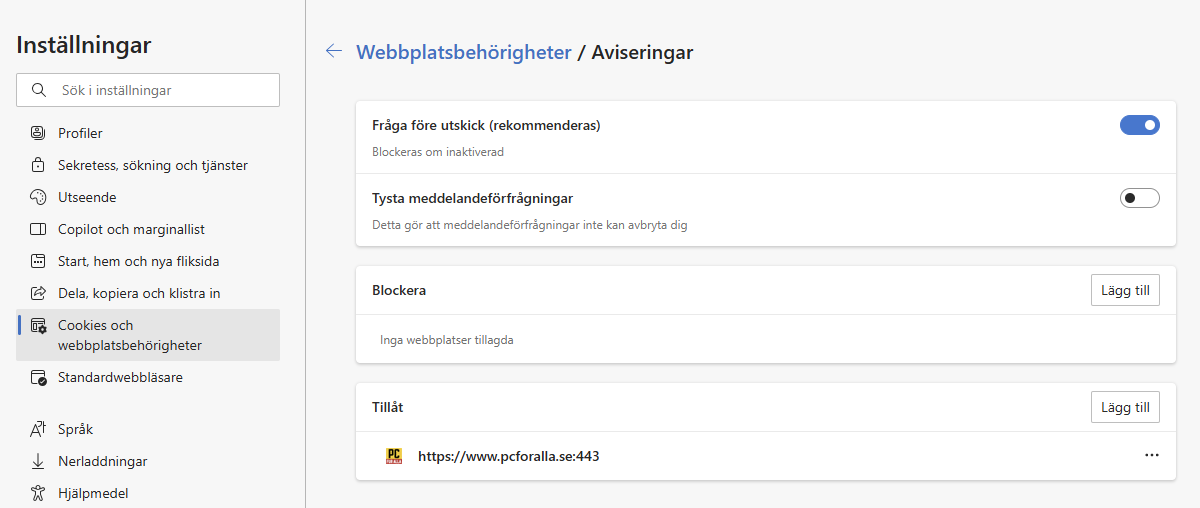Click Lägg till in Blockera section
Screen dimensions: 1200x508
[x=1124, y=291]
